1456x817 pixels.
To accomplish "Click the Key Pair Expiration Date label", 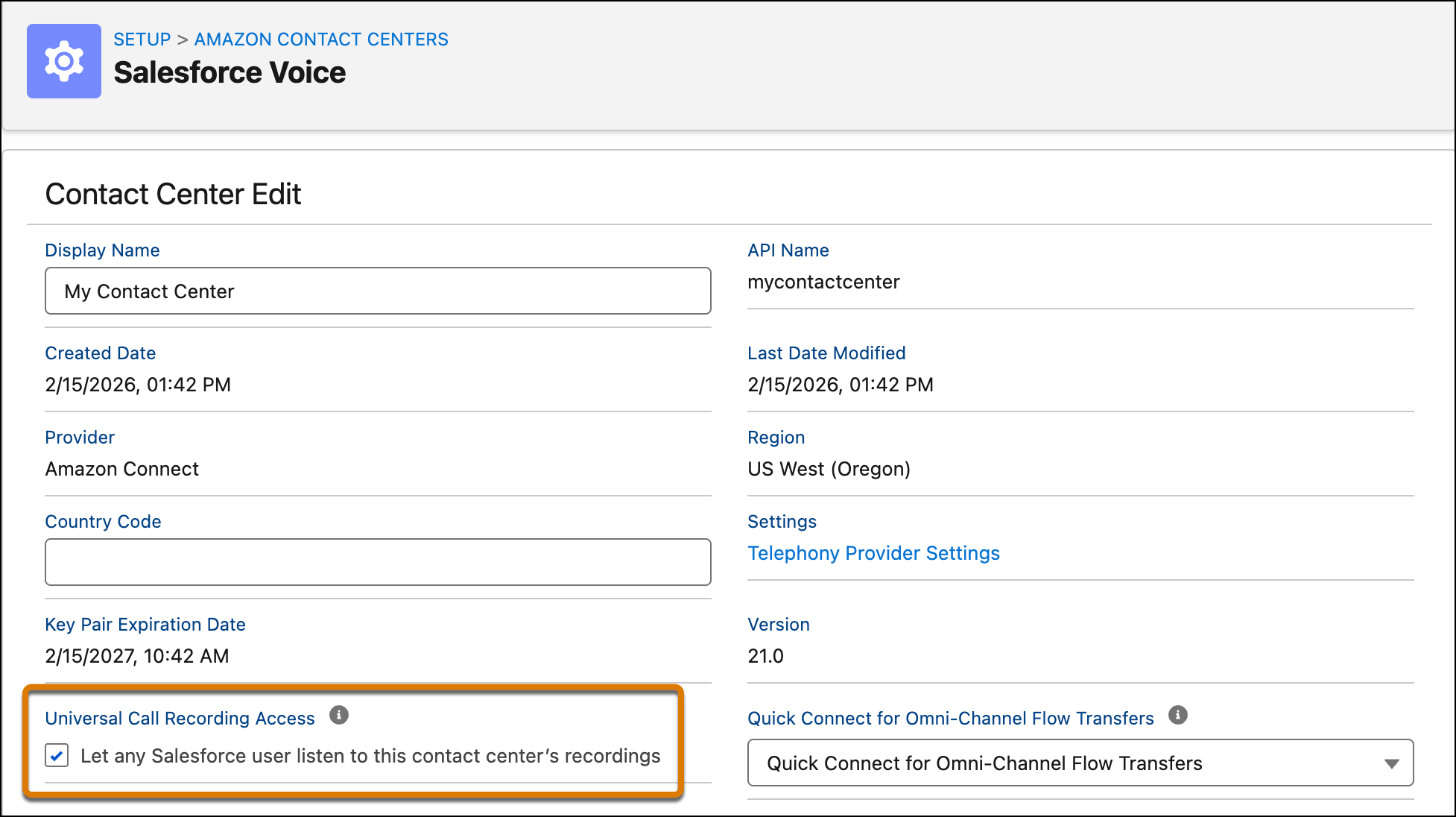I will pyautogui.click(x=145, y=625).
